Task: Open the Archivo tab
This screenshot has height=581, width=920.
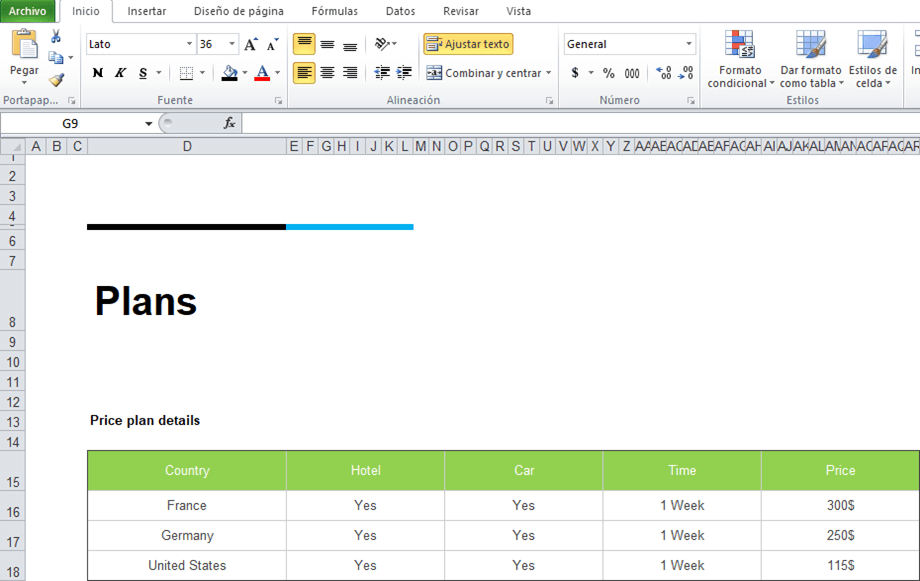Action: (x=28, y=11)
